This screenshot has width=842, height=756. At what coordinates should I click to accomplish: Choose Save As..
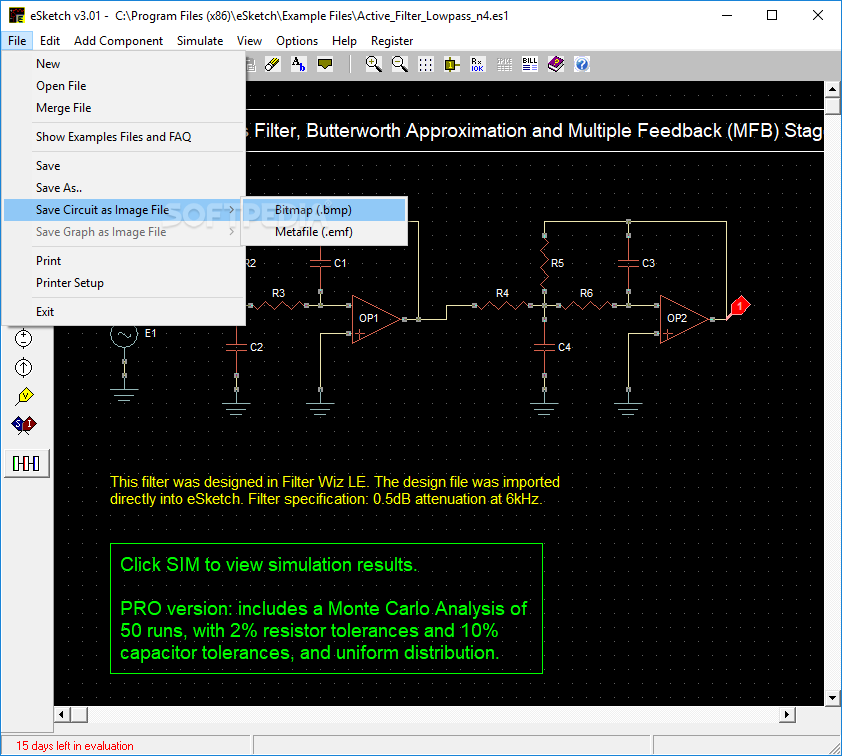click(x=125, y=188)
